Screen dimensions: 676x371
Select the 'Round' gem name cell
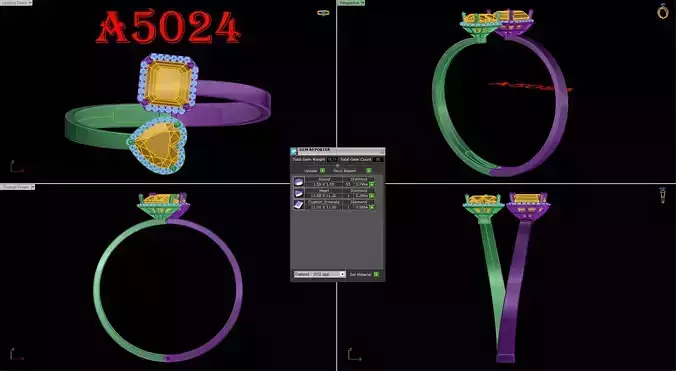point(324,179)
